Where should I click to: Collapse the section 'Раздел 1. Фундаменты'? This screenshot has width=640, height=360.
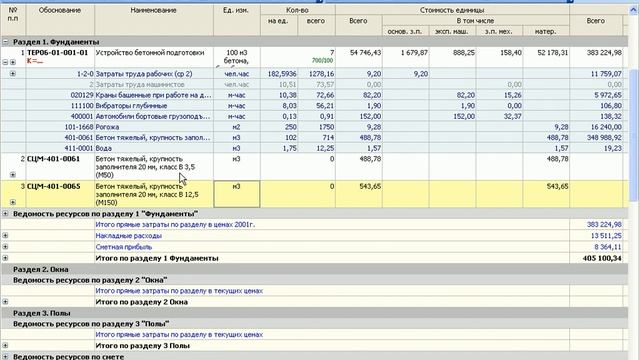click(5, 42)
